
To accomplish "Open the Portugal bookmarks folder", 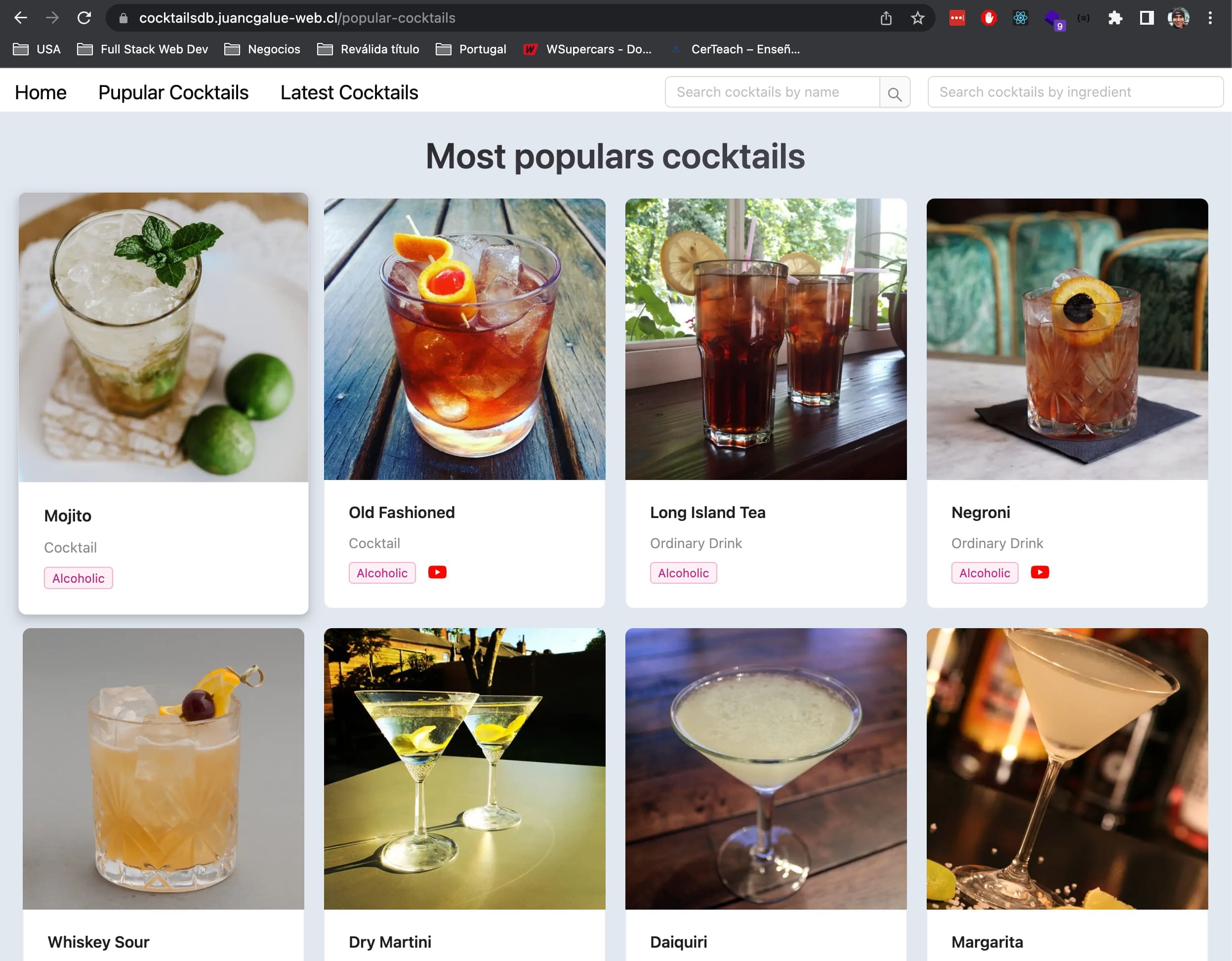I will point(471,49).
